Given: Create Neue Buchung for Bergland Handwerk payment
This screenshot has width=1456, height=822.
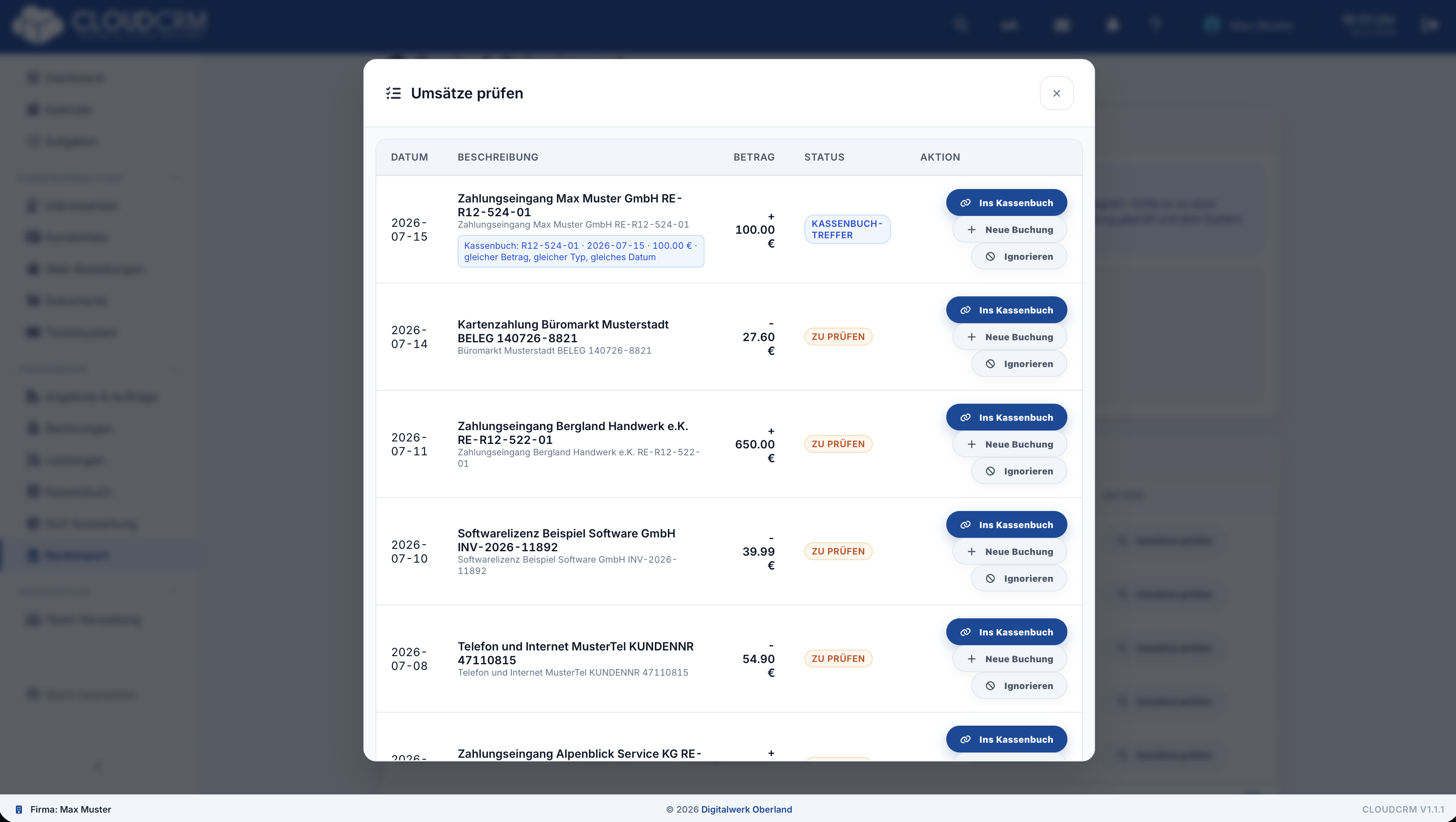Looking at the screenshot, I should (x=1009, y=444).
